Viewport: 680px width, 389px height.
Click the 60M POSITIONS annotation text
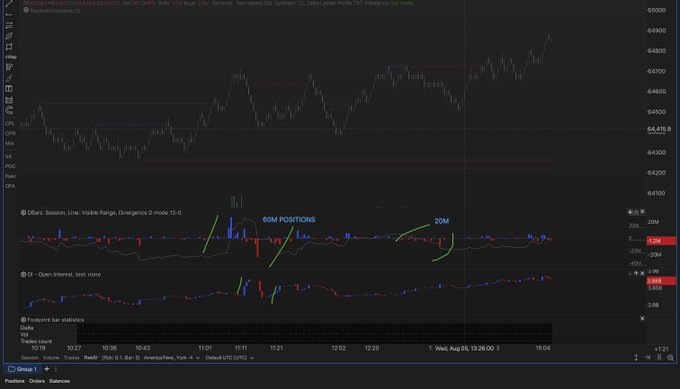[289, 219]
